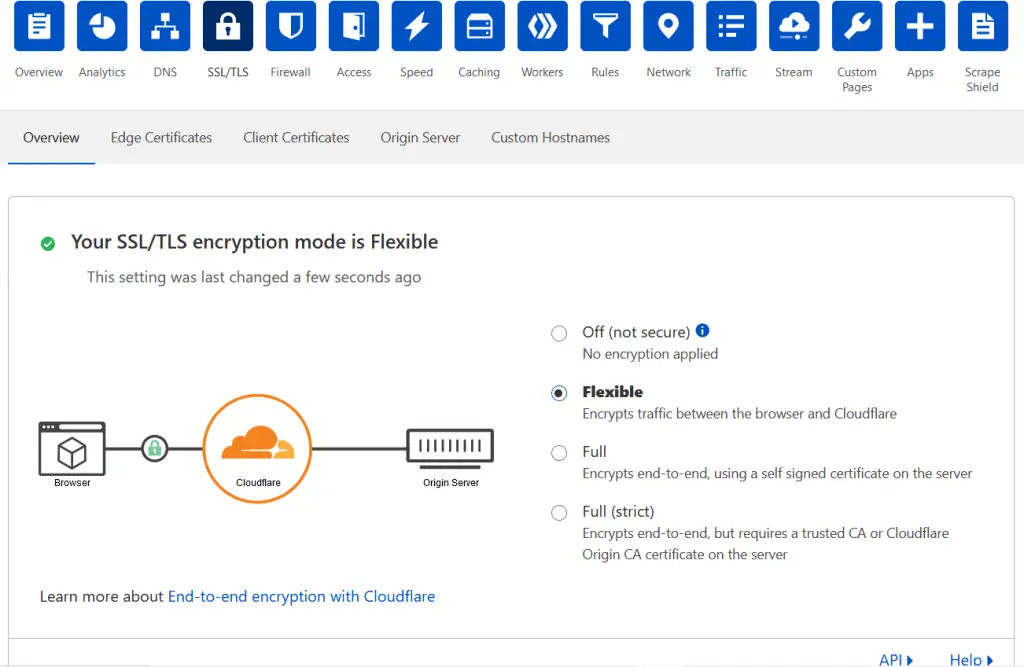Click 'Your SSL/TLS encryption mode is Flexible' heading
The height and width of the screenshot is (667, 1024).
[255, 242]
